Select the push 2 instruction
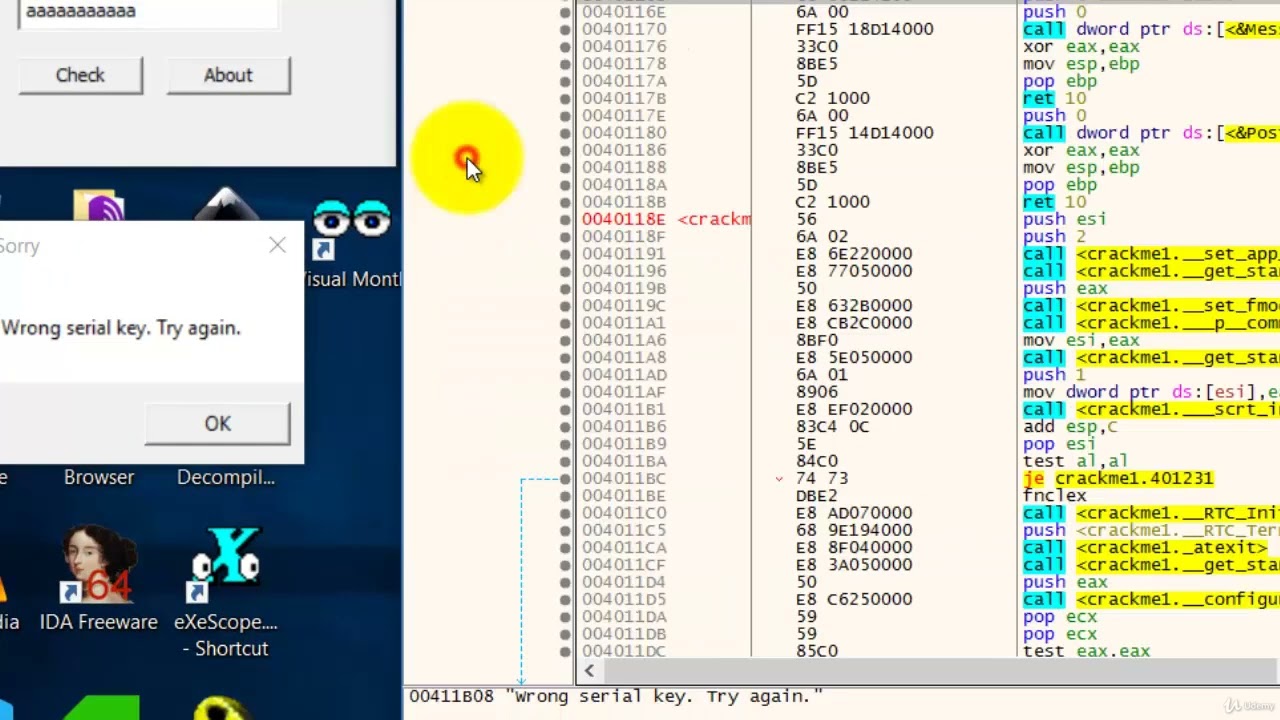Screen dimensions: 1280x720 1054,237
